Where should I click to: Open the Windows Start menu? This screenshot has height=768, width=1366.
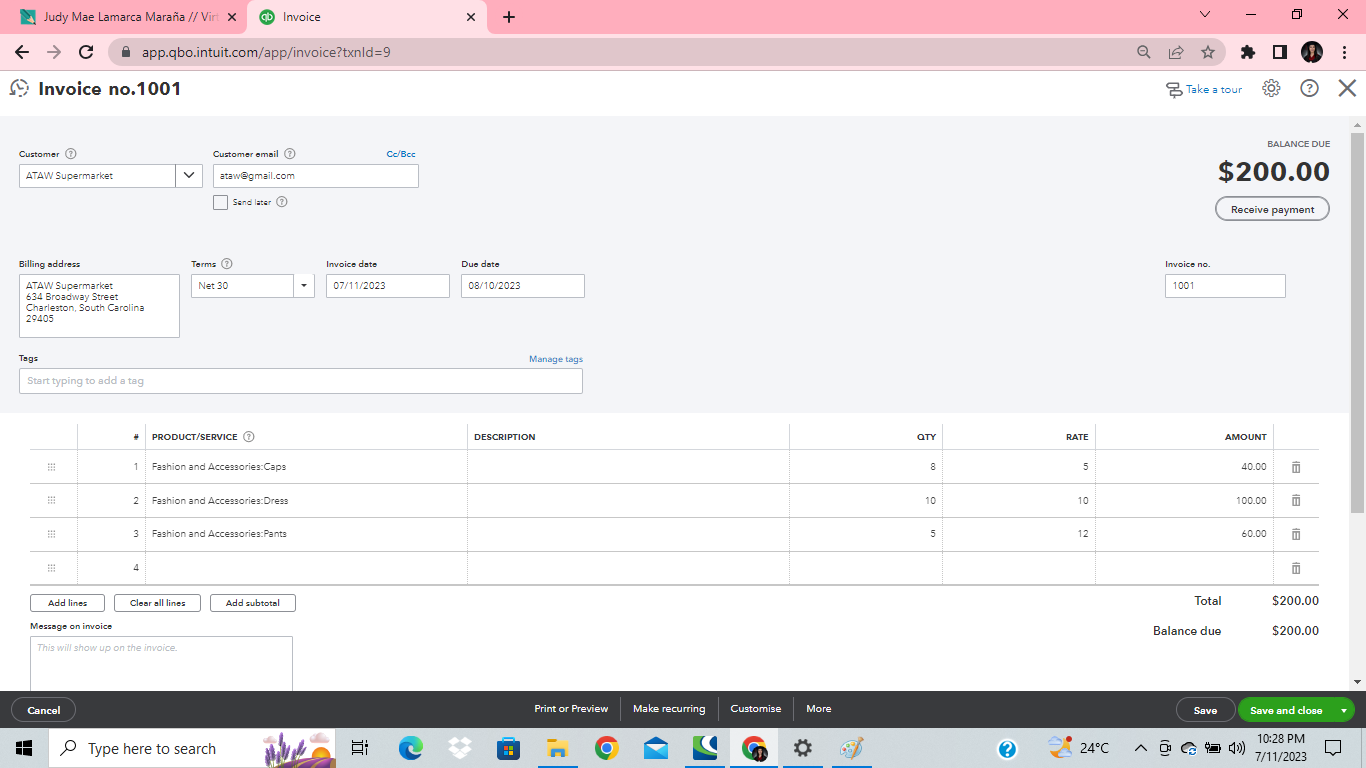(24, 748)
